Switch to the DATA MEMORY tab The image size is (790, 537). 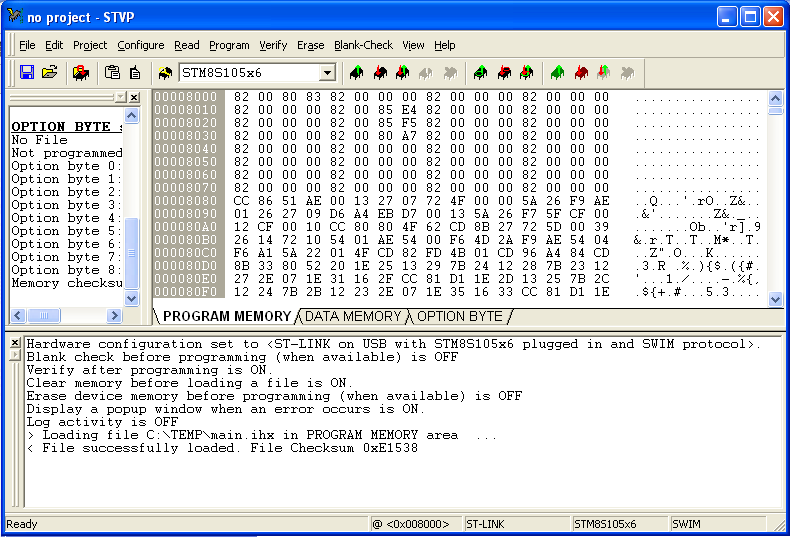coord(353,316)
